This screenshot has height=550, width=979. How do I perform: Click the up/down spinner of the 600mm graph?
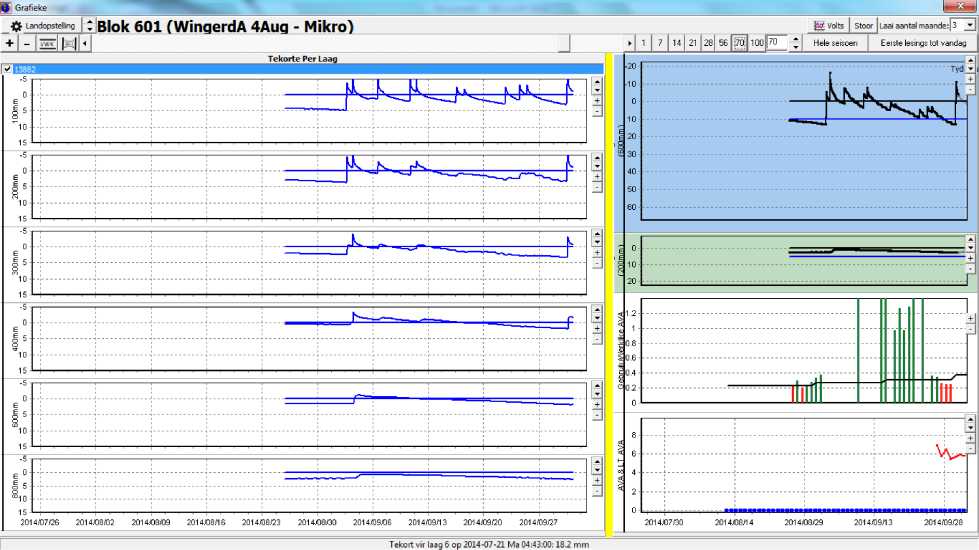click(x=597, y=390)
